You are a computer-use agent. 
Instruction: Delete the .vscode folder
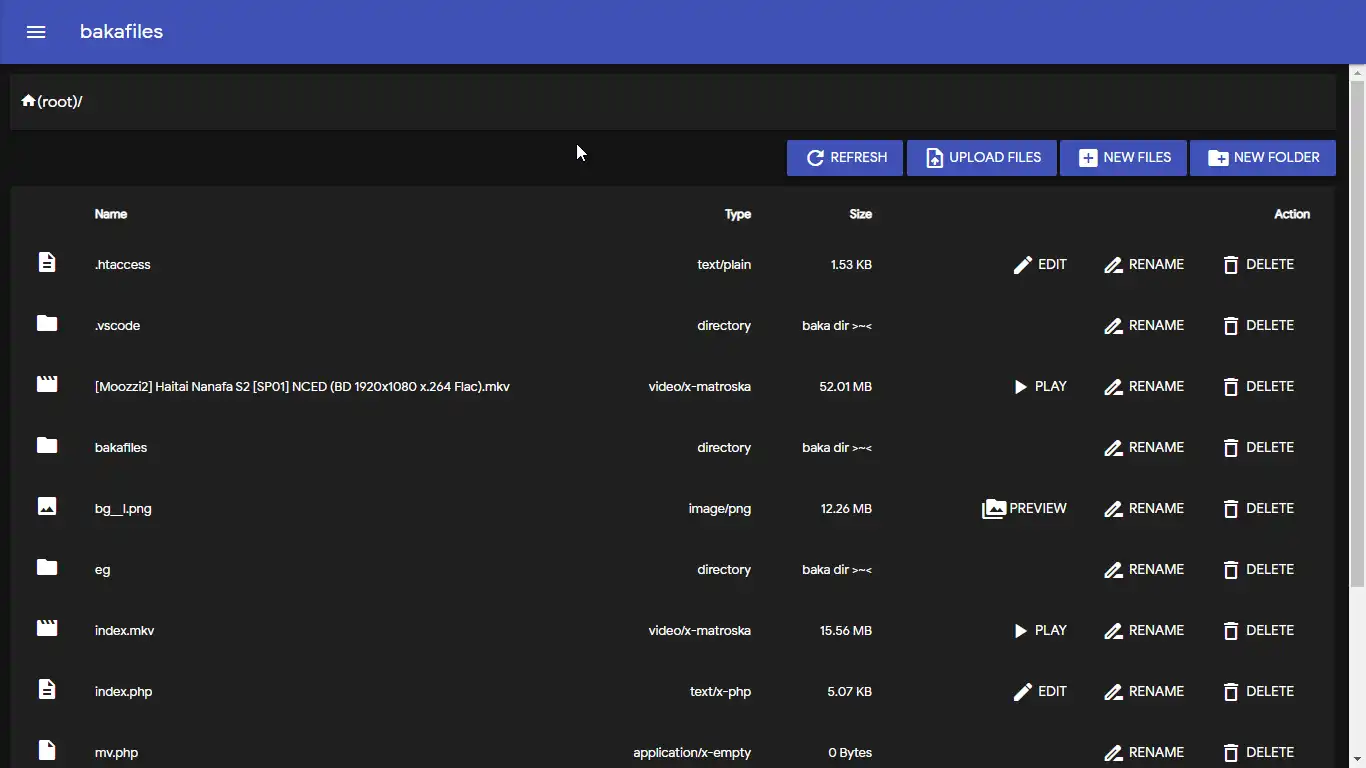(1258, 326)
